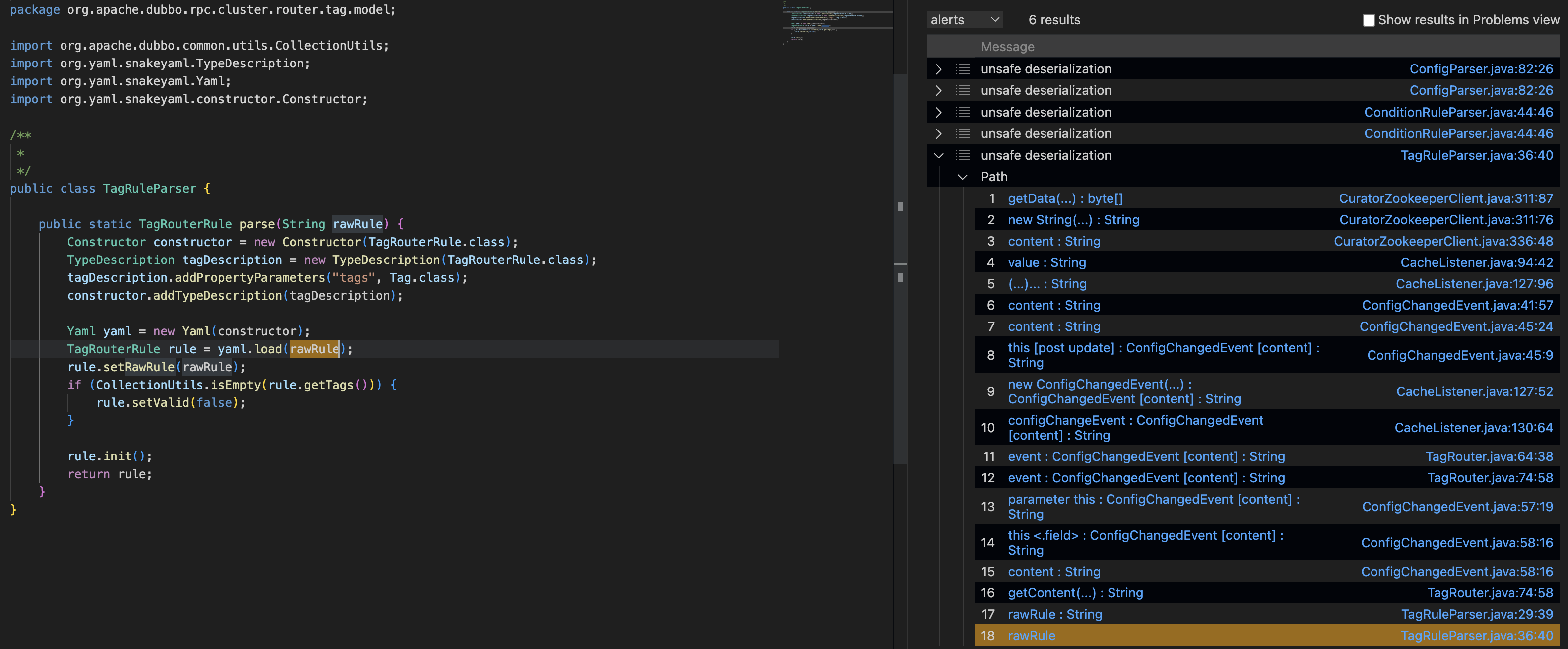Open CuratorZookeeperClient.java:336:48 link
Viewport: 1568px width, 649px height.
point(1443,241)
